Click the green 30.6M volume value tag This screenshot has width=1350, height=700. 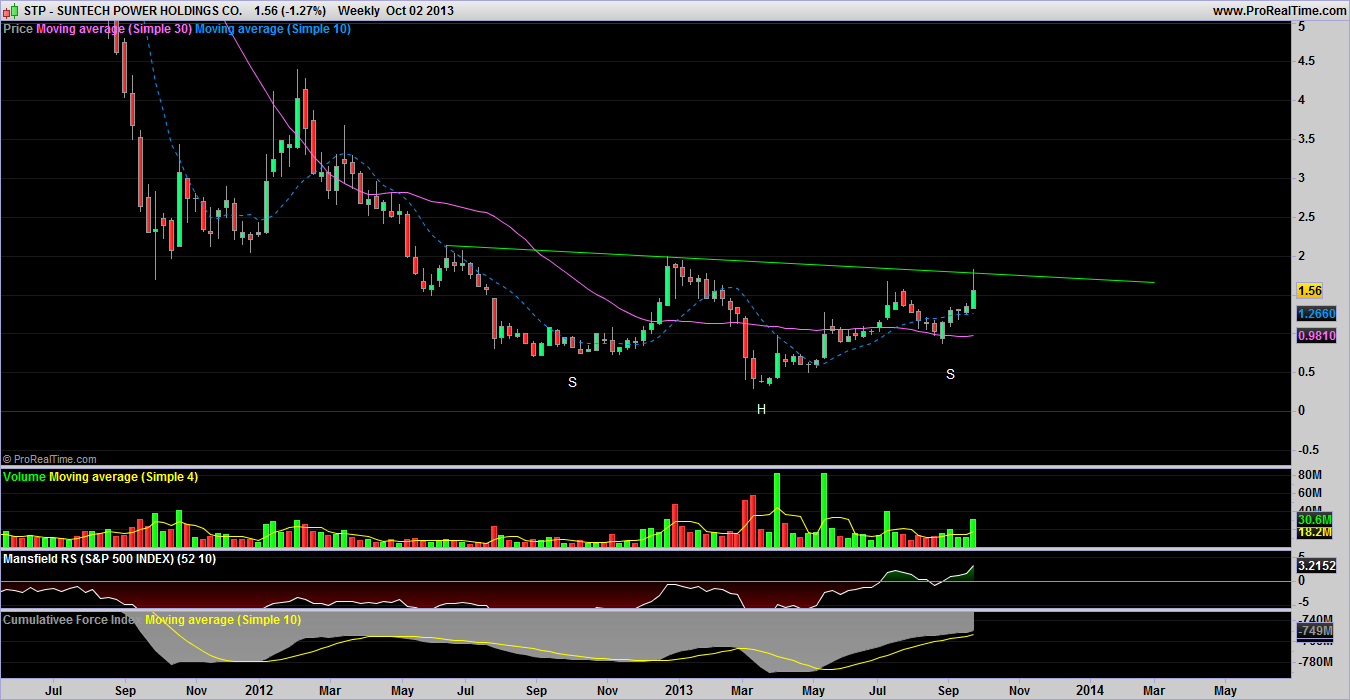(x=1314, y=520)
